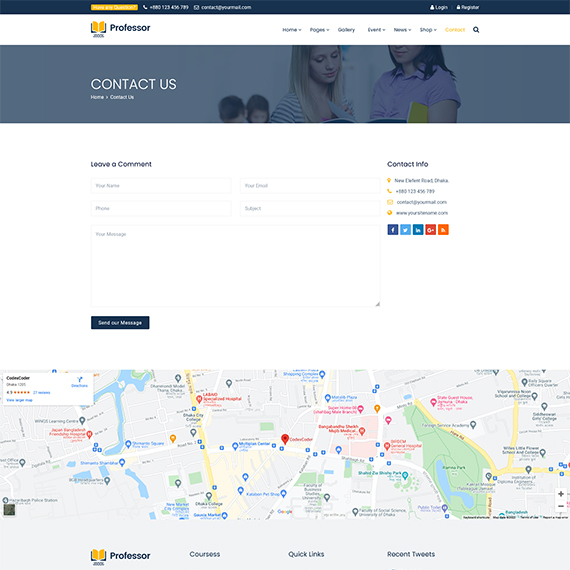Click the Facebook social icon
570x570 pixels.
coord(393,230)
